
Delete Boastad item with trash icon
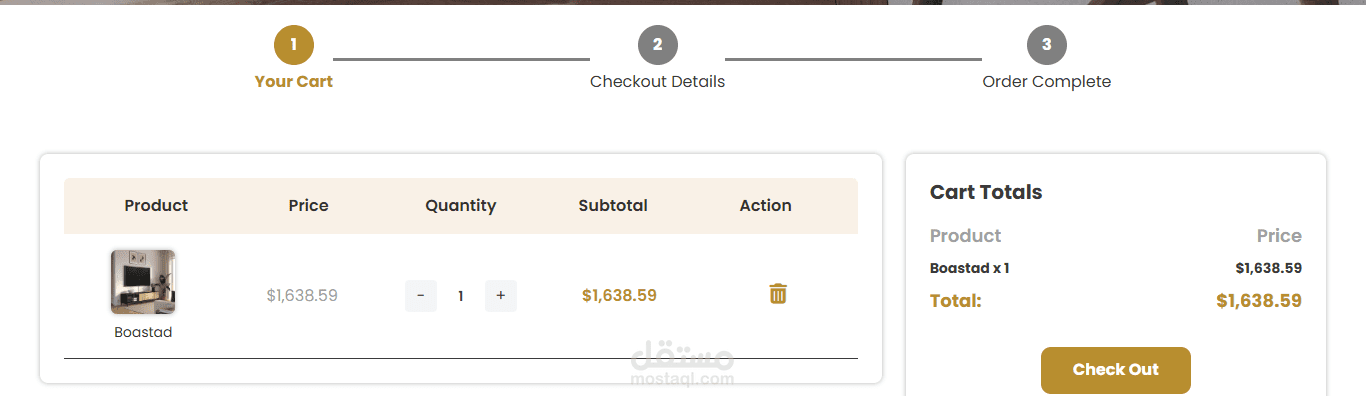pos(778,294)
